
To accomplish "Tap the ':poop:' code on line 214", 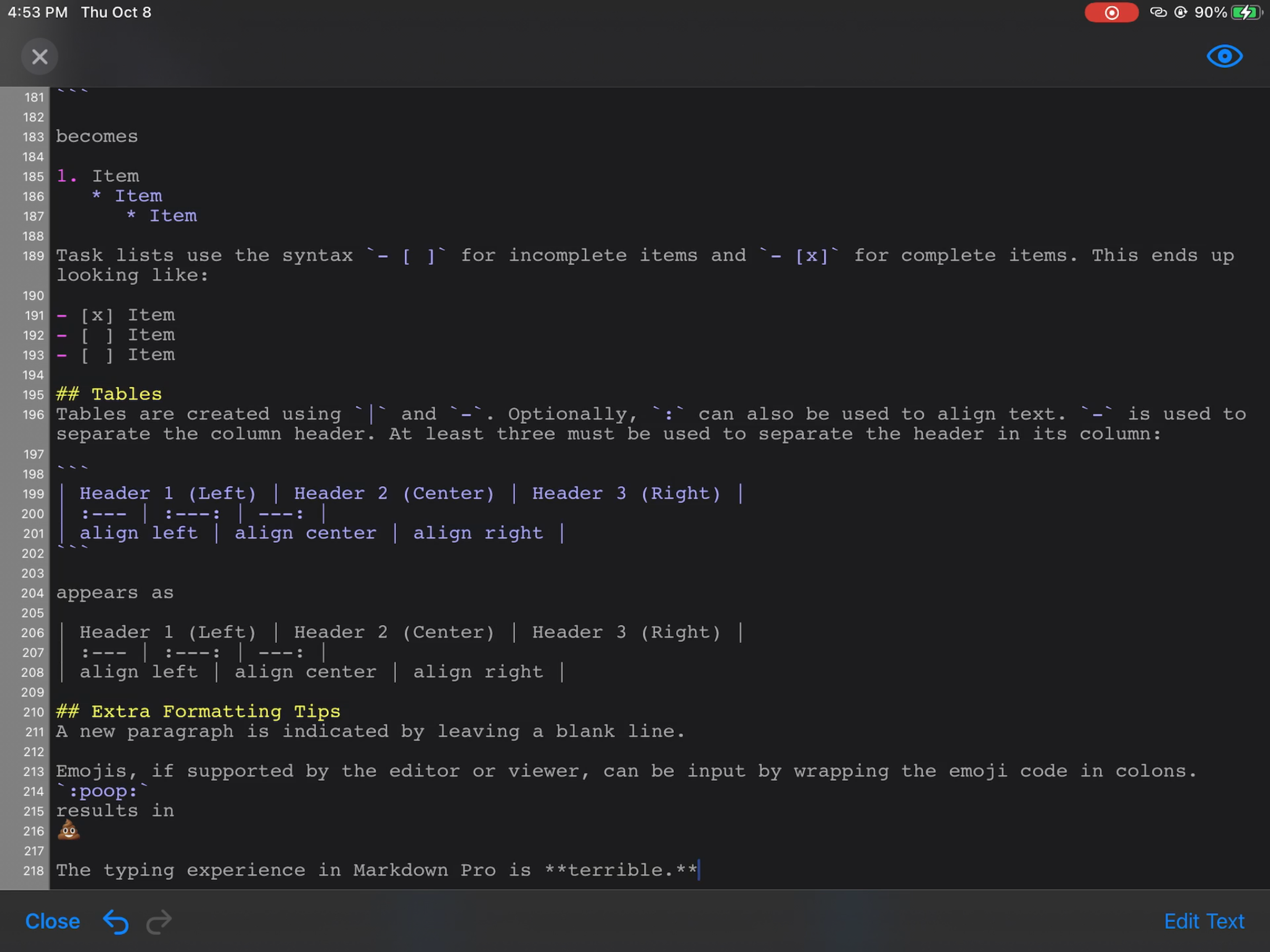I will click(x=103, y=791).
